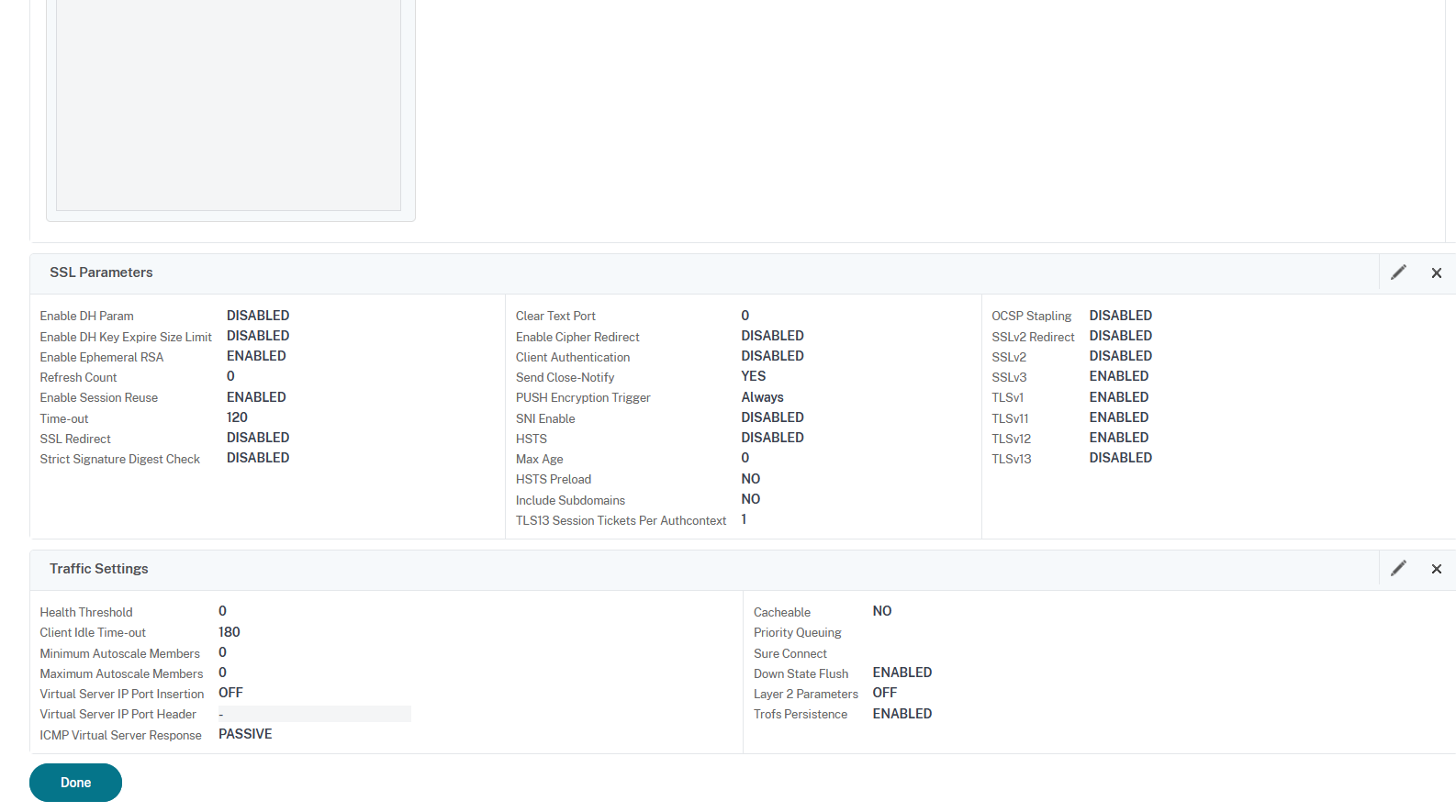Image resolution: width=1456 pixels, height=812 pixels.
Task: Click the Send Close-Notify label
Action: click(x=565, y=378)
